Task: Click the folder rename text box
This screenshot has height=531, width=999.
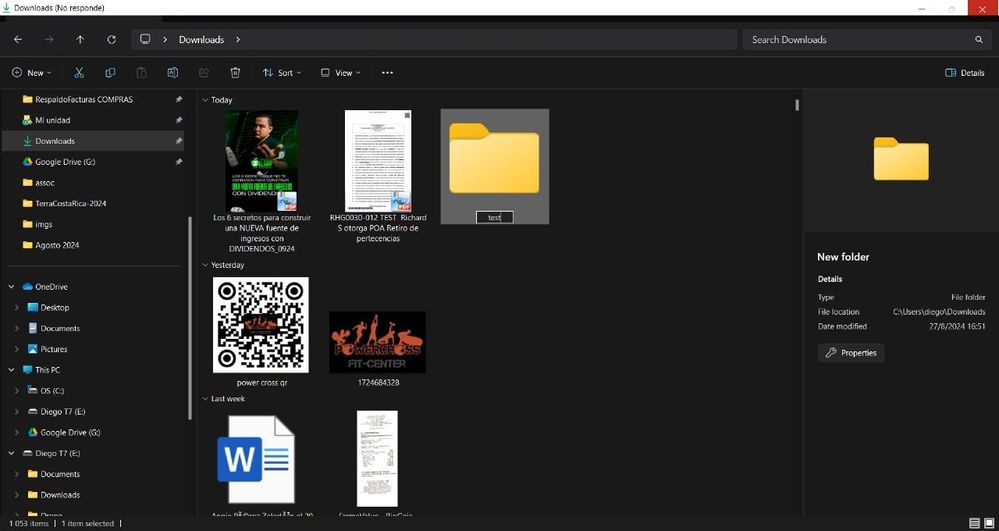Action: (x=494, y=217)
